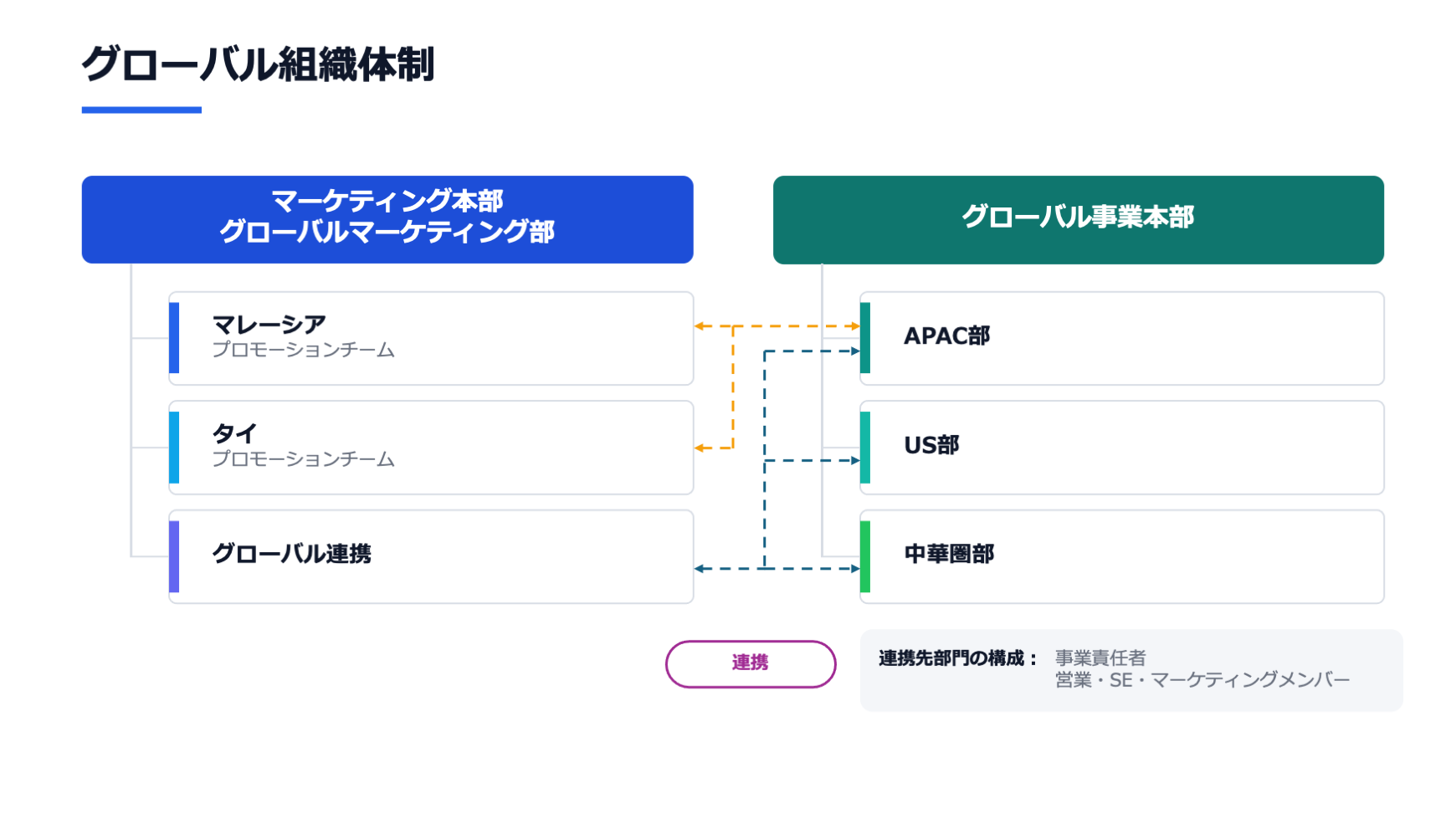Select the グローバル連携 box
This screenshot has height=819, width=1456.
[431, 556]
